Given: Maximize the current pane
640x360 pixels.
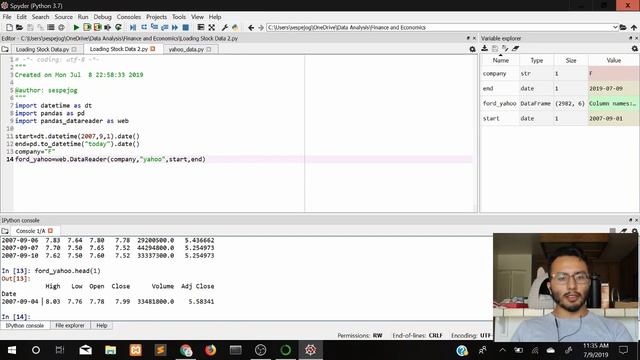Looking at the screenshot, I should click(x=201, y=27).
